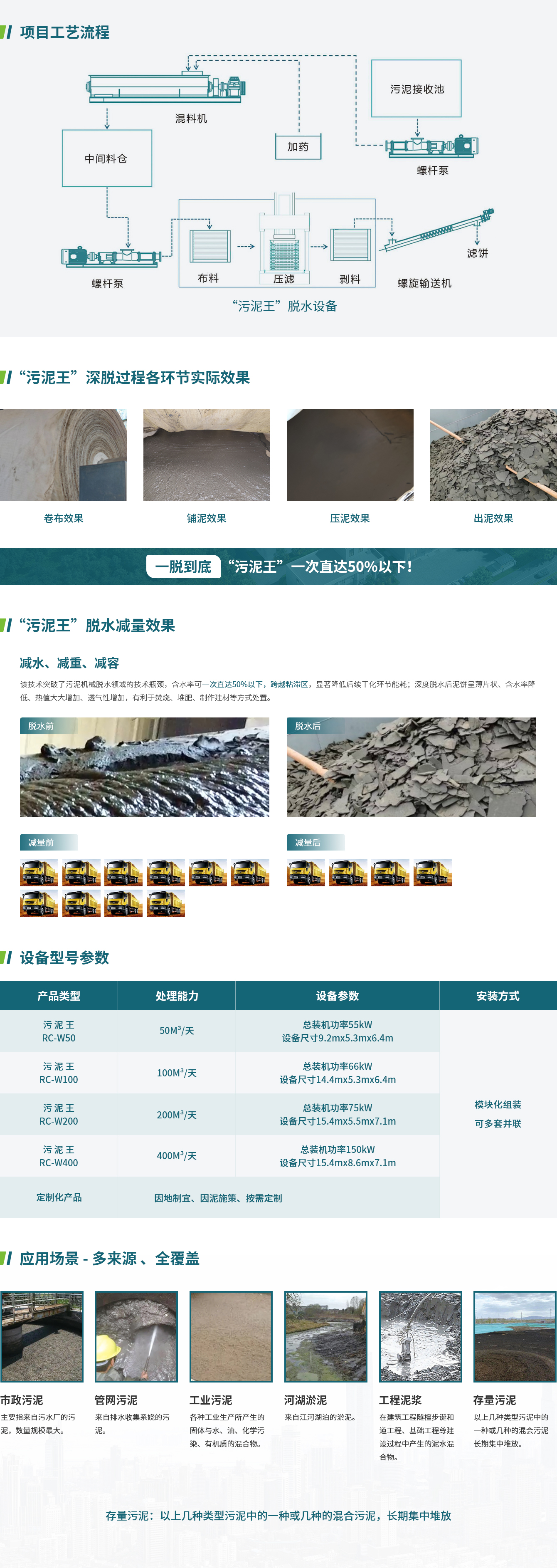Click the 减量后 label tag
The image size is (557, 1568).
coord(315,842)
